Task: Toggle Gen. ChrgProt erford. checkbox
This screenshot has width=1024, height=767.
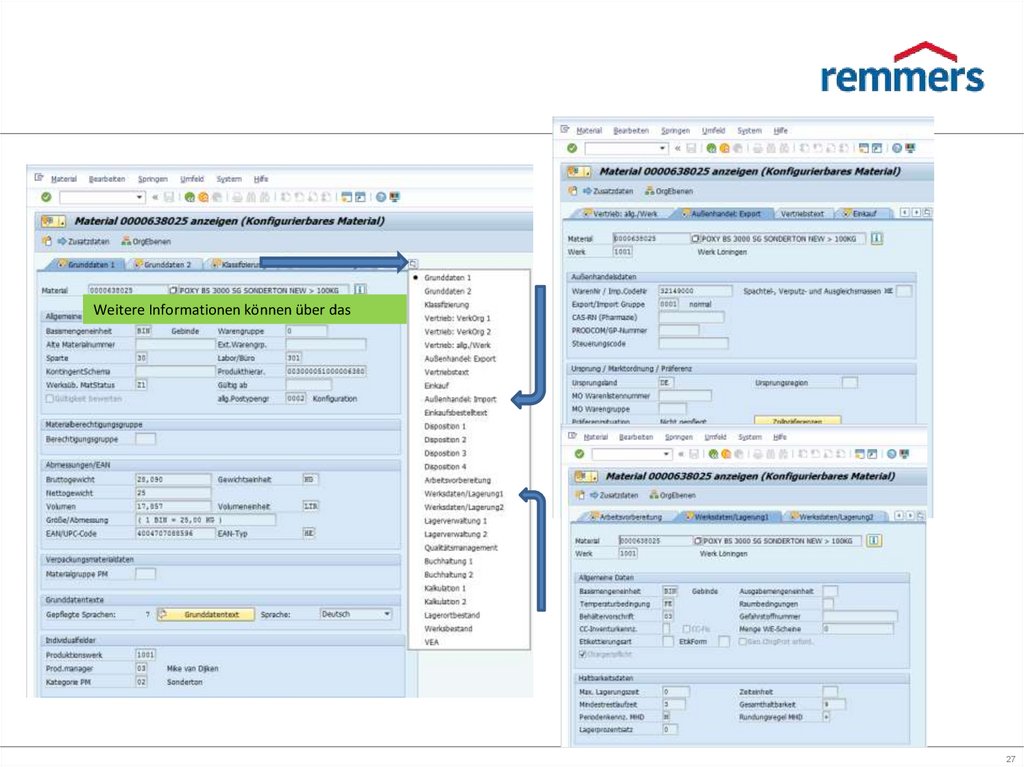Action: click(743, 642)
